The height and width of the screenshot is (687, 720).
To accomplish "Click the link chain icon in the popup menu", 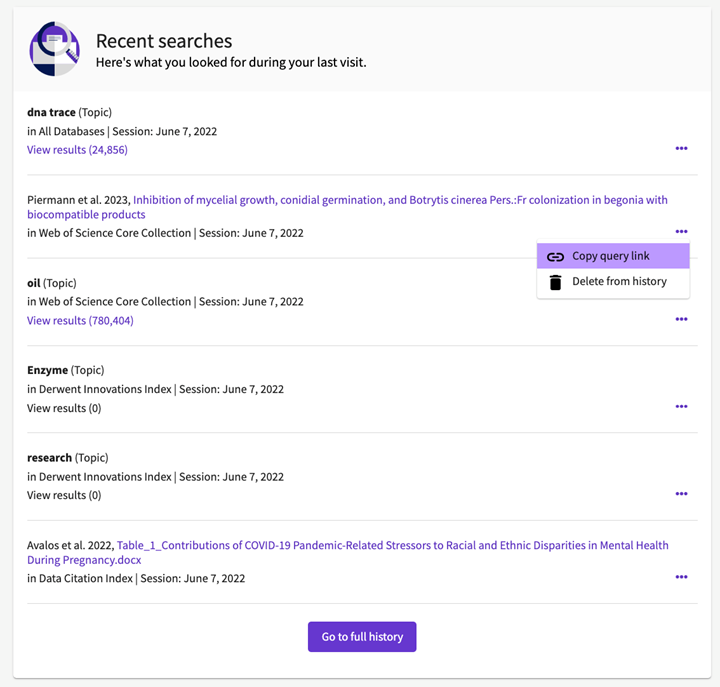I will pos(555,257).
